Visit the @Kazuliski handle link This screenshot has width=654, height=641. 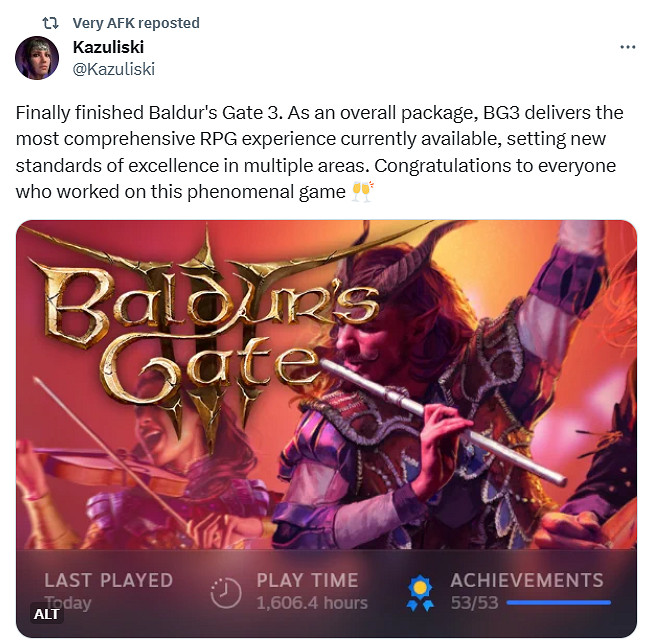[114, 69]
